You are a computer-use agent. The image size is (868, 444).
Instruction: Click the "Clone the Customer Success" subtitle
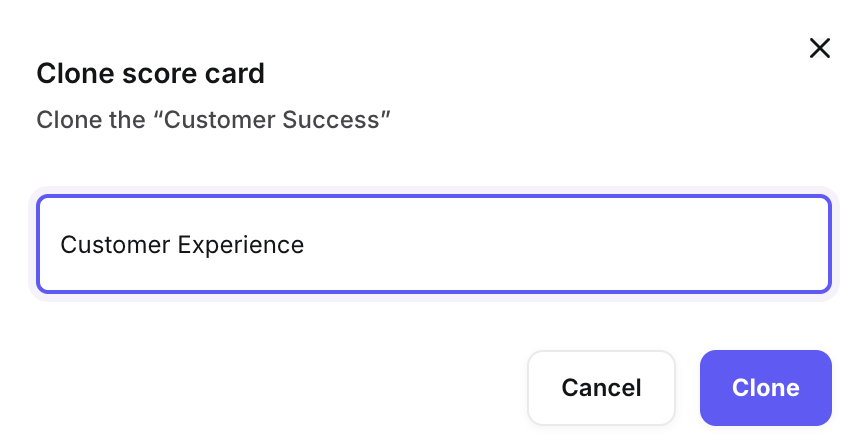(213, 120)
